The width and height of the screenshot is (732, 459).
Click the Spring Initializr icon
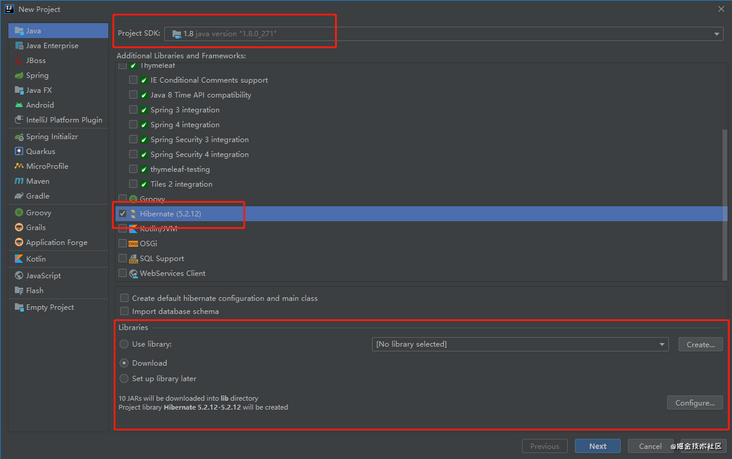(19, 137)
